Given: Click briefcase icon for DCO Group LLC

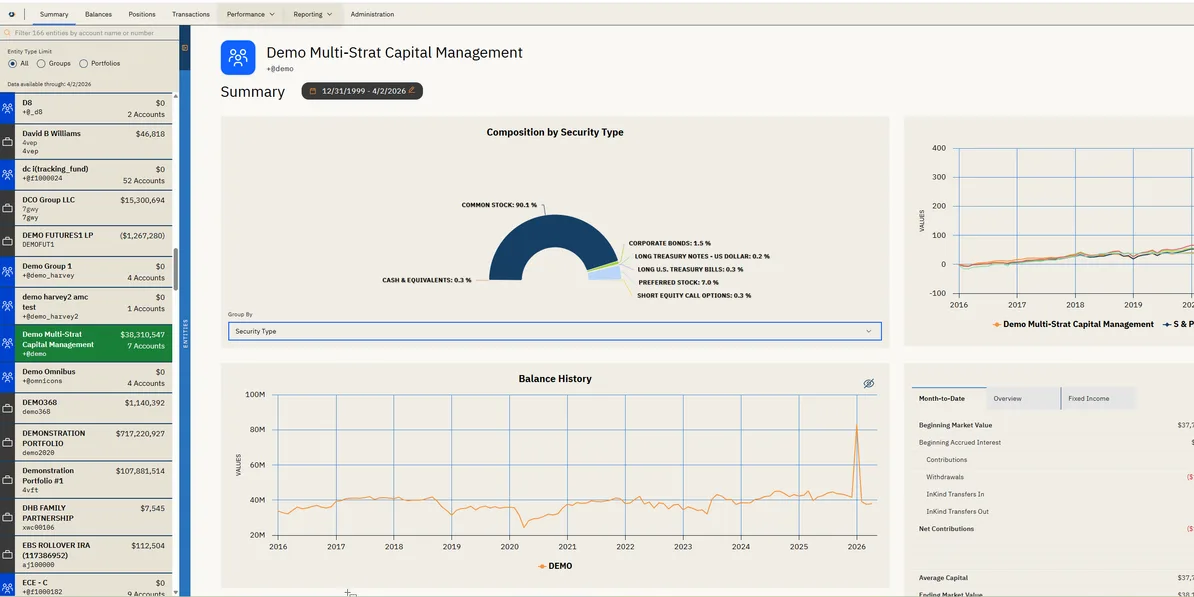Looking at the screenshot, I should pos(8,208).
